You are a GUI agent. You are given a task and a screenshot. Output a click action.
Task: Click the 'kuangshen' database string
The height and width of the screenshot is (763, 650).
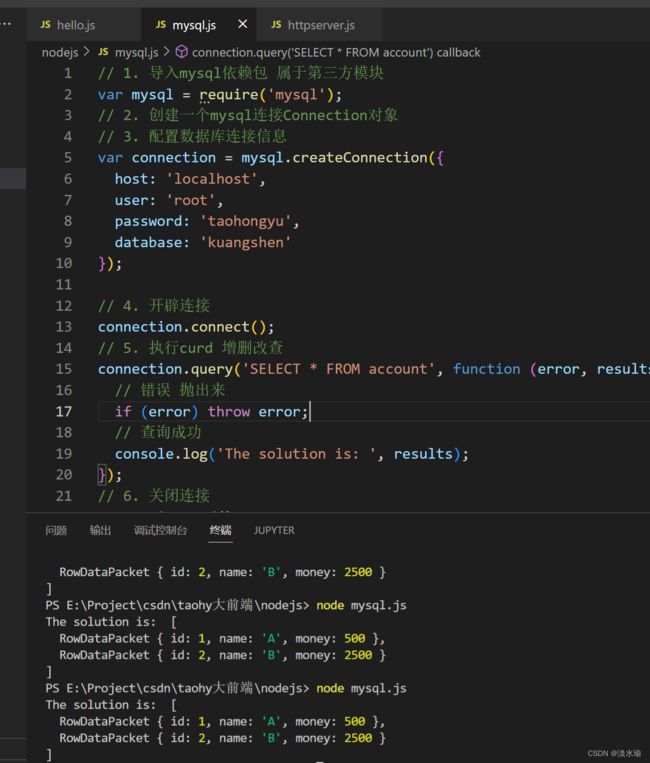[x=245, y=242]
